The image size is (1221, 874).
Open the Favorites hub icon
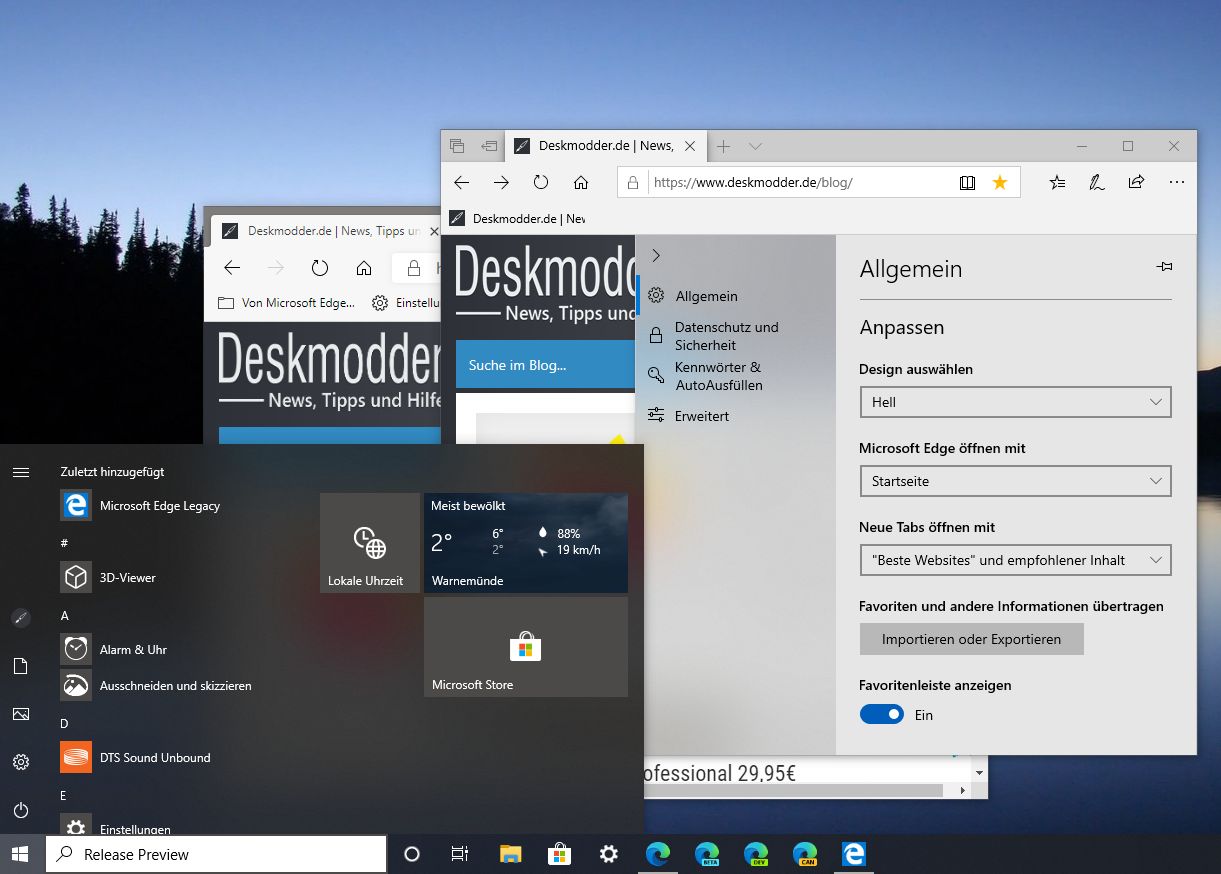pyautogui.click(x=1057, y=182)
